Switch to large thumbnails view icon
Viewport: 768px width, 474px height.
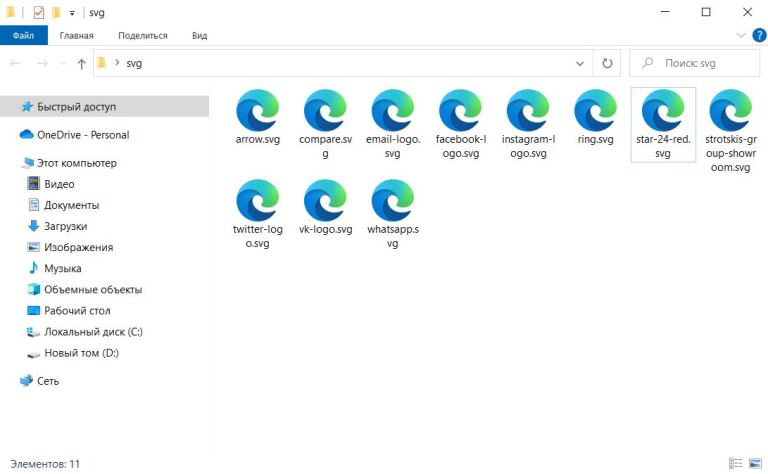[755, 463]
